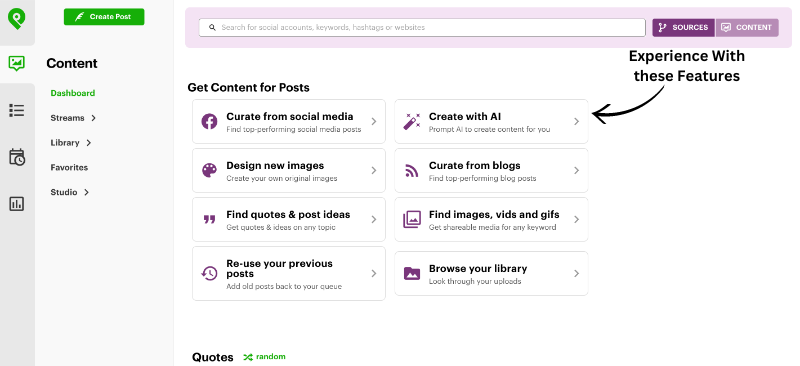This screenshot has height=366, width=800.
Task: Click the green app logo icon
Action: point(17,19)
